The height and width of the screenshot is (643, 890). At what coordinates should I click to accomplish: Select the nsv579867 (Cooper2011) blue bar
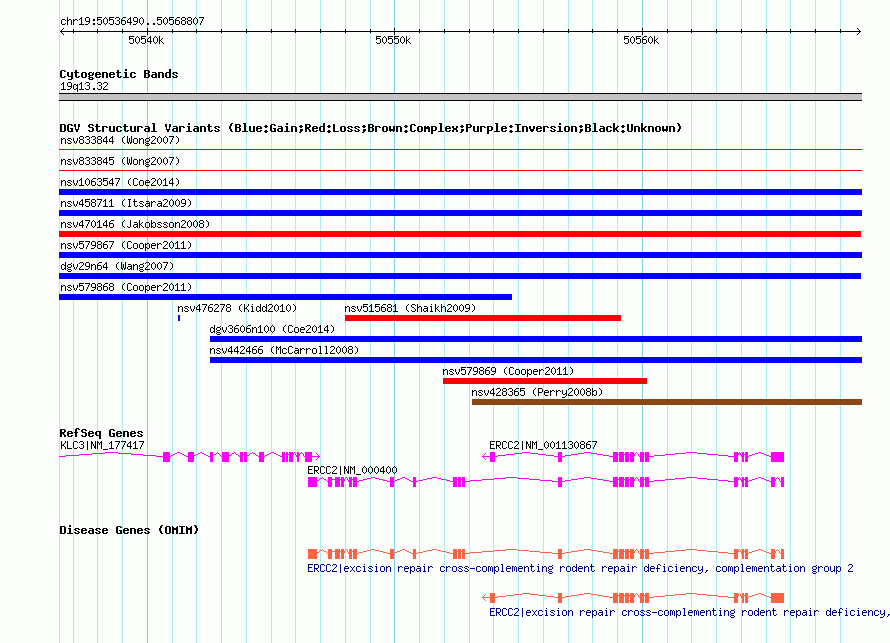tap(460, 255)
